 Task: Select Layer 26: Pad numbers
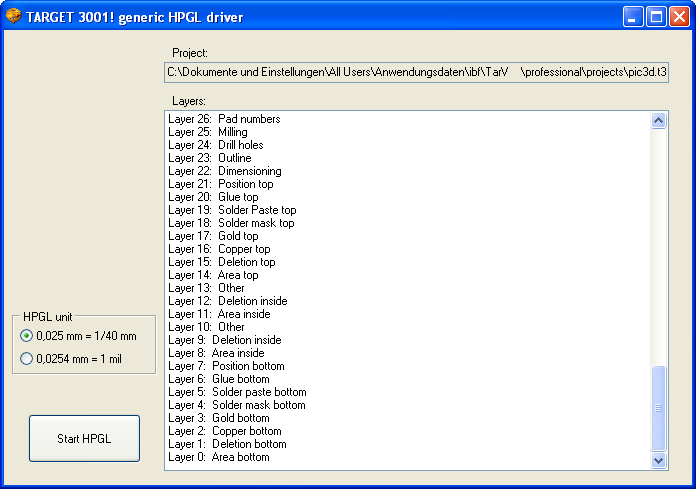pos(224,119)
